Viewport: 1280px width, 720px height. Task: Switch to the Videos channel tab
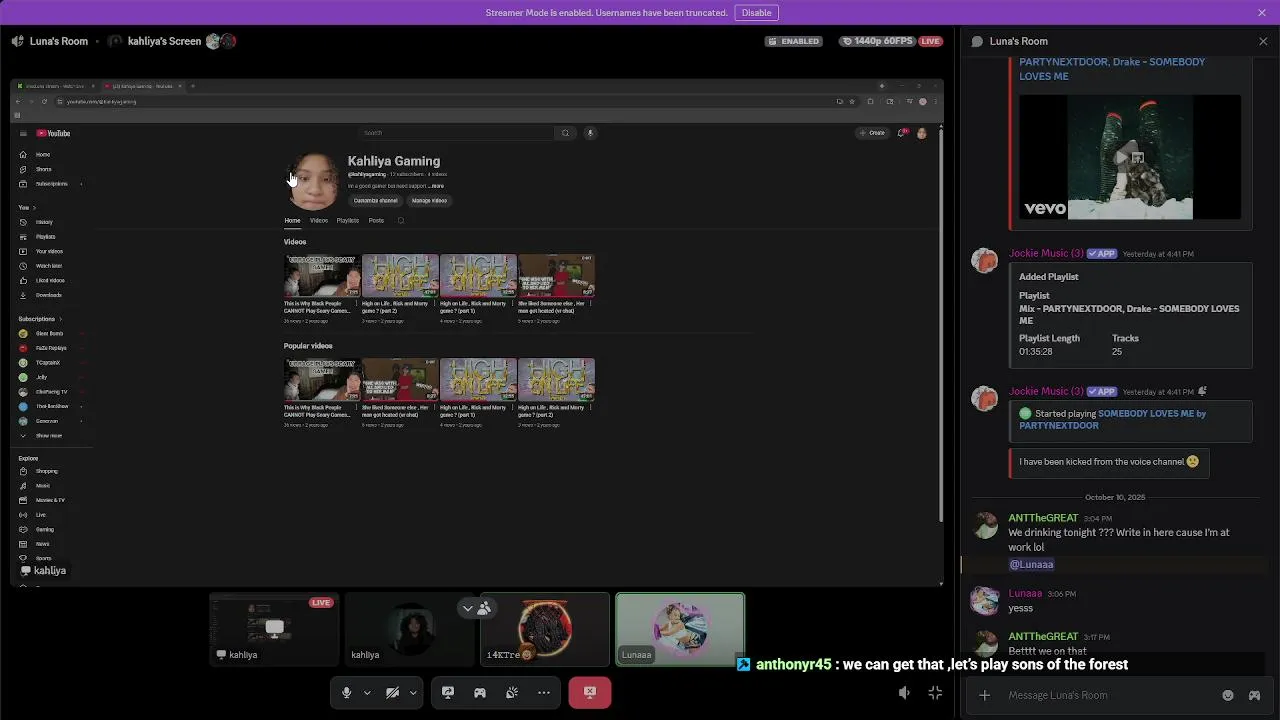click(x=318, y=220)
